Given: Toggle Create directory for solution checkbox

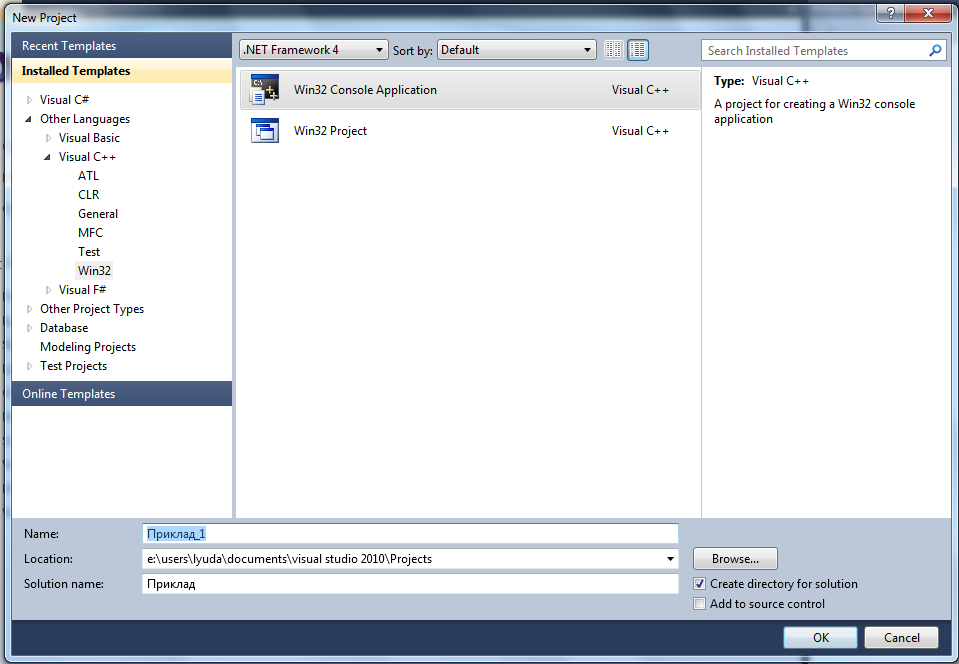Looking at the screenshot, I should click(700, 584).
